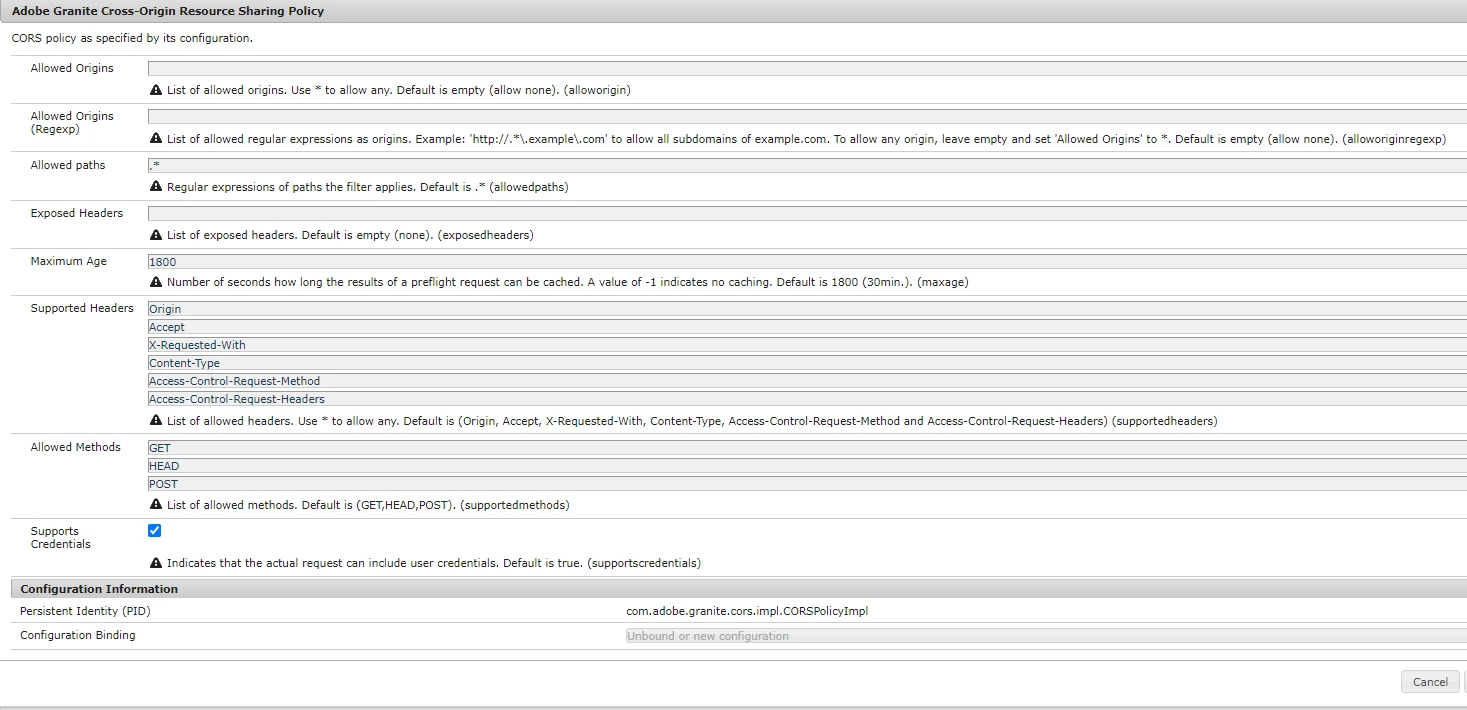Click the Allowed paths field containing .*
Viewport: 1467px width, 710px height.
coord(807,165)
